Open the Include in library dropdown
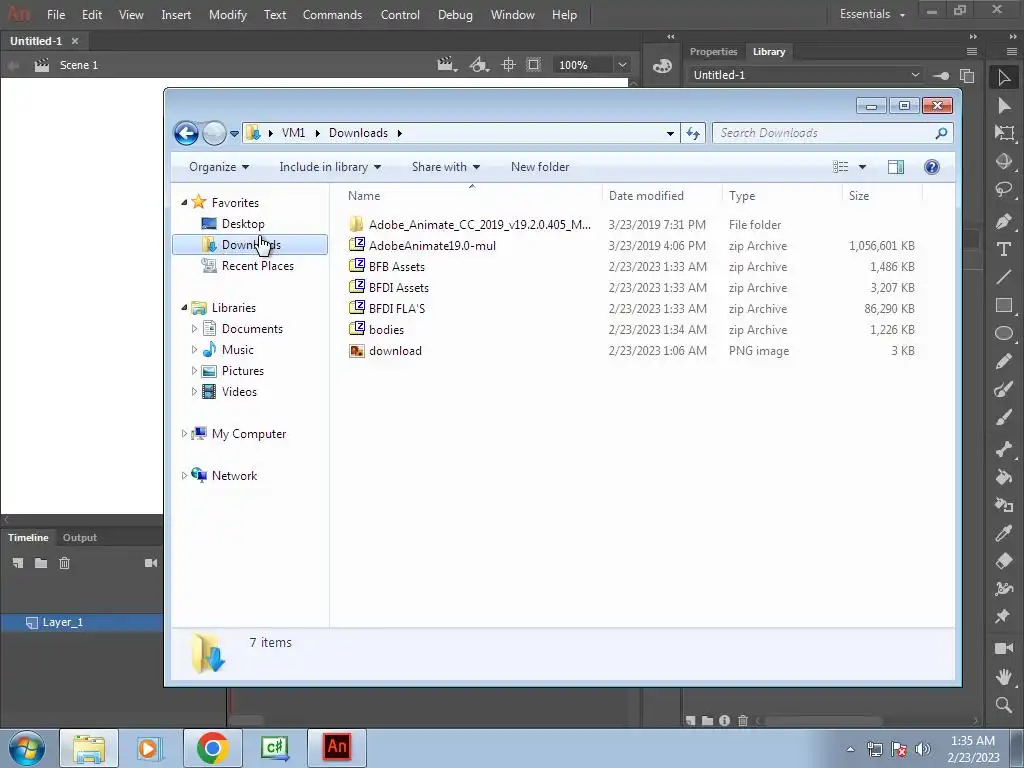 click(330, 167)
